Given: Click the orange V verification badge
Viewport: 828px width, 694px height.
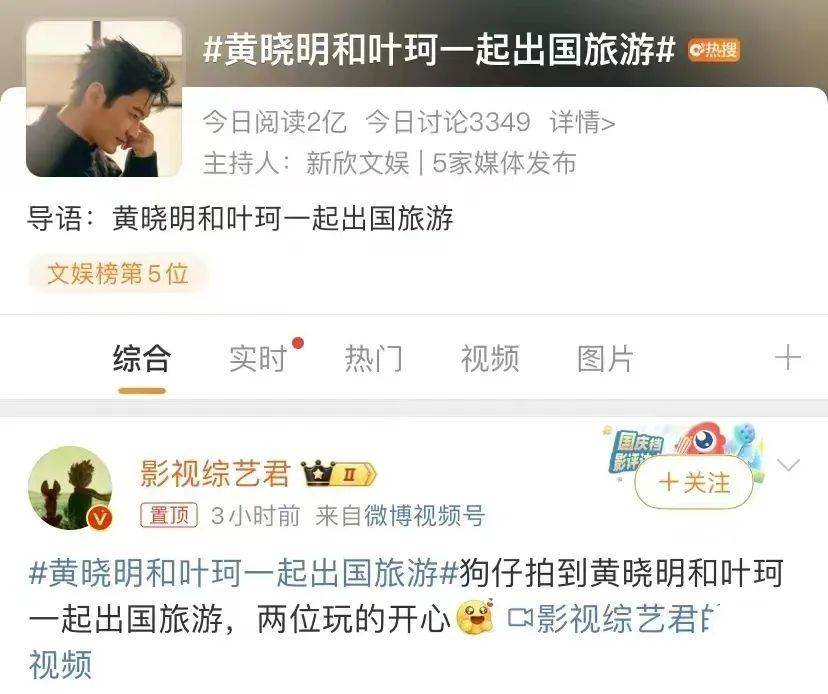Looking at the screenshot, I should pyautogui.click(x=99, y=517).
